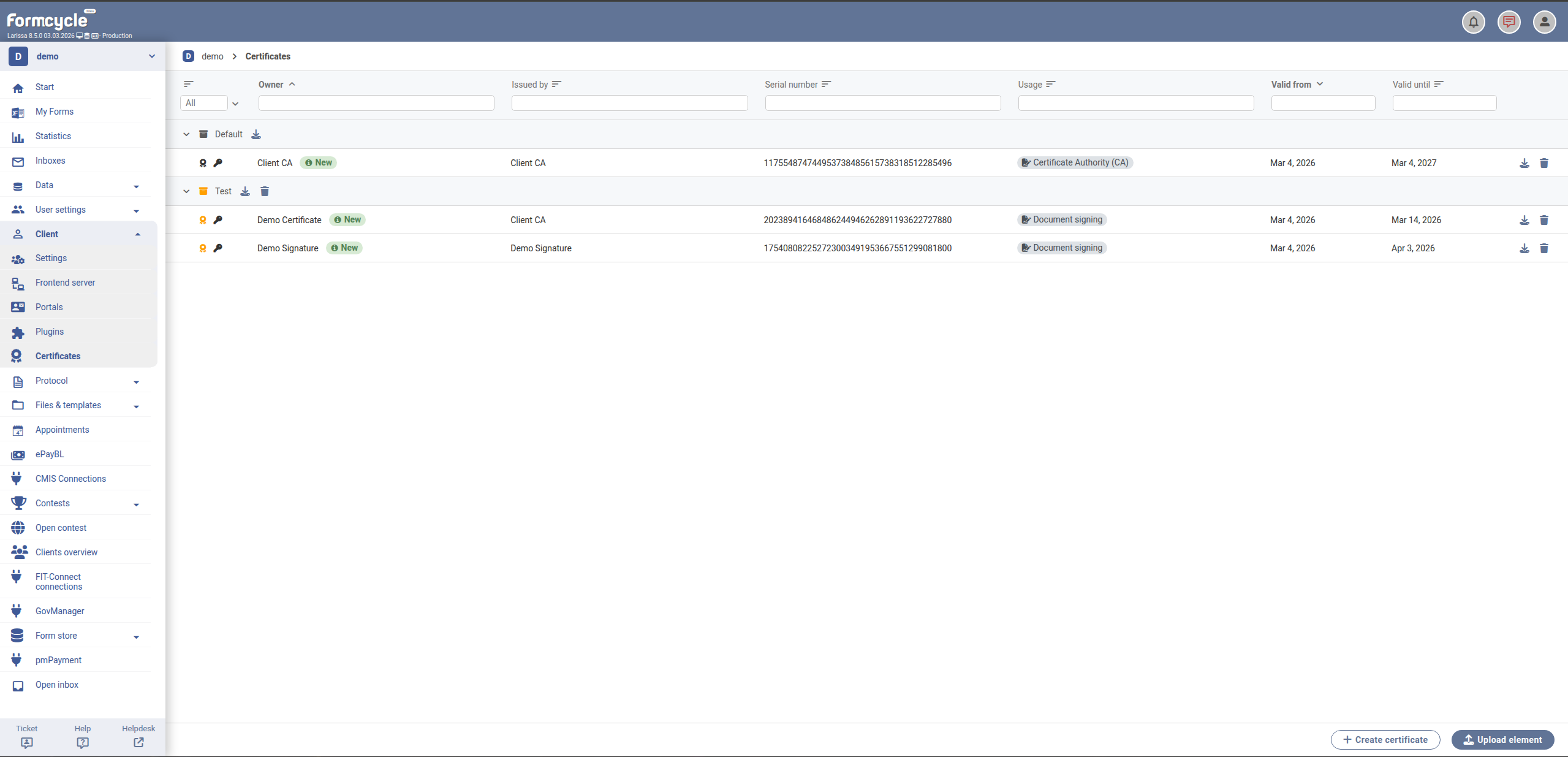The width and height of the screenshot is (1568, 757).
Task: Delete the Test certificate group
Action: click(x=265, y=191)
